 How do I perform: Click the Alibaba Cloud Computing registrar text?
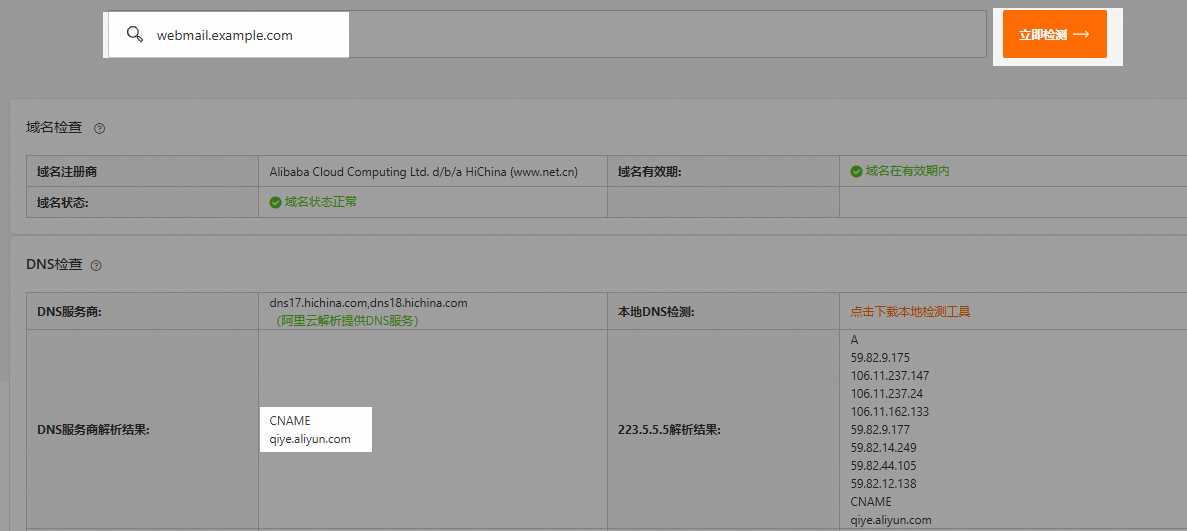(423, 171)
